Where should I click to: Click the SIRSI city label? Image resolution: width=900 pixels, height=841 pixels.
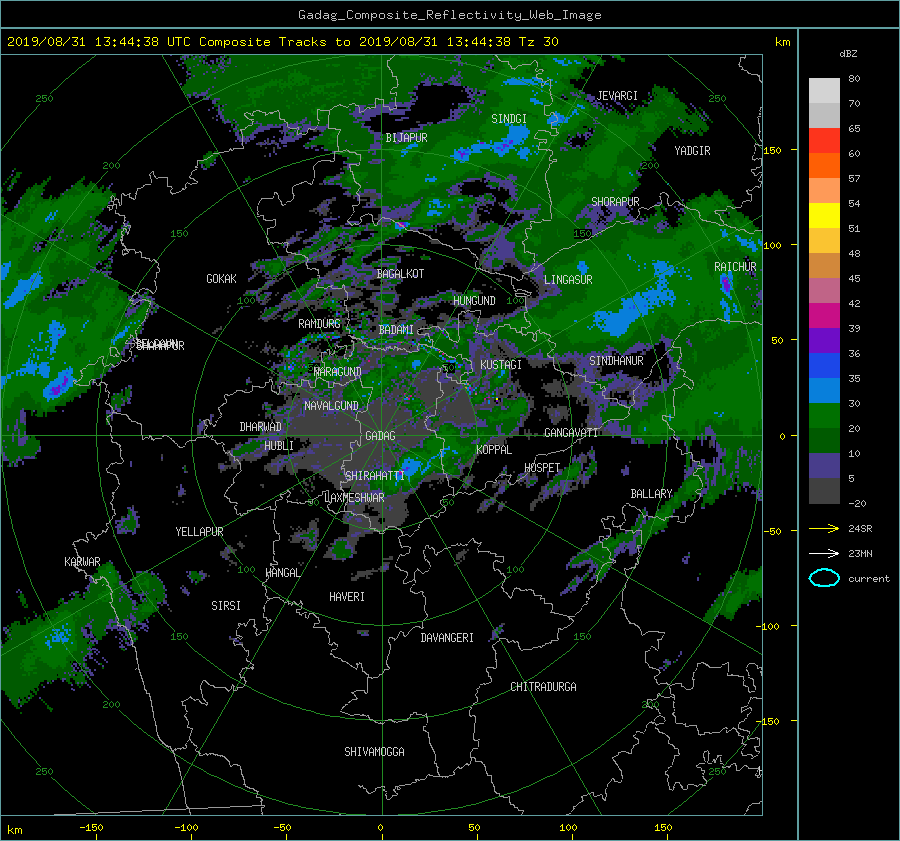[226, 606]
